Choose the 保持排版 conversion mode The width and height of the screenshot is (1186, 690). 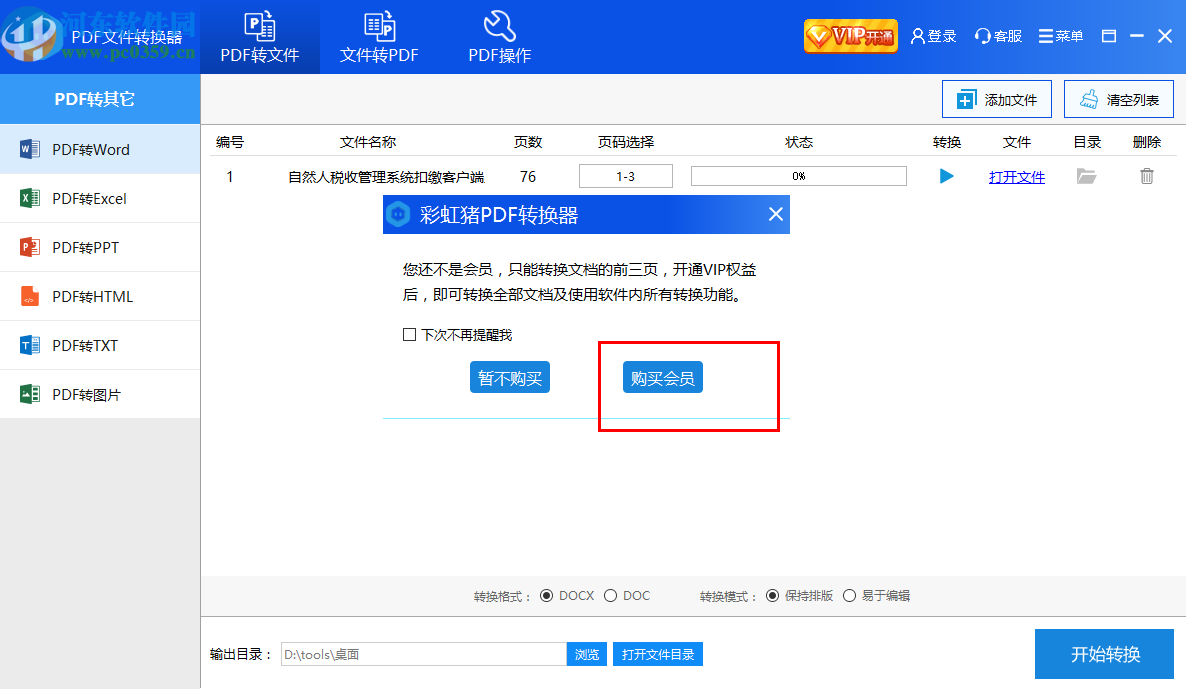click(772, 596)
